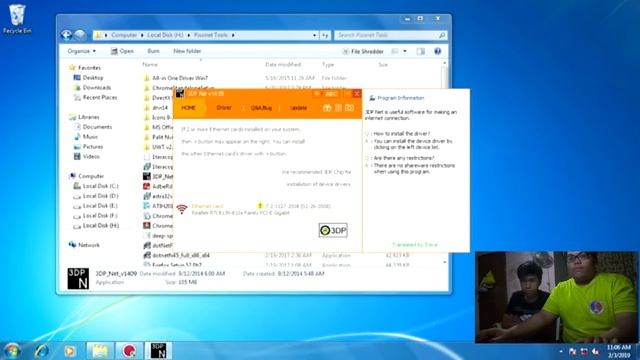This screenshot has width=640, height=360.
Task: Toggle the Explorer preview pane icon
Action: pyautogui.click(x=420, y=51)
